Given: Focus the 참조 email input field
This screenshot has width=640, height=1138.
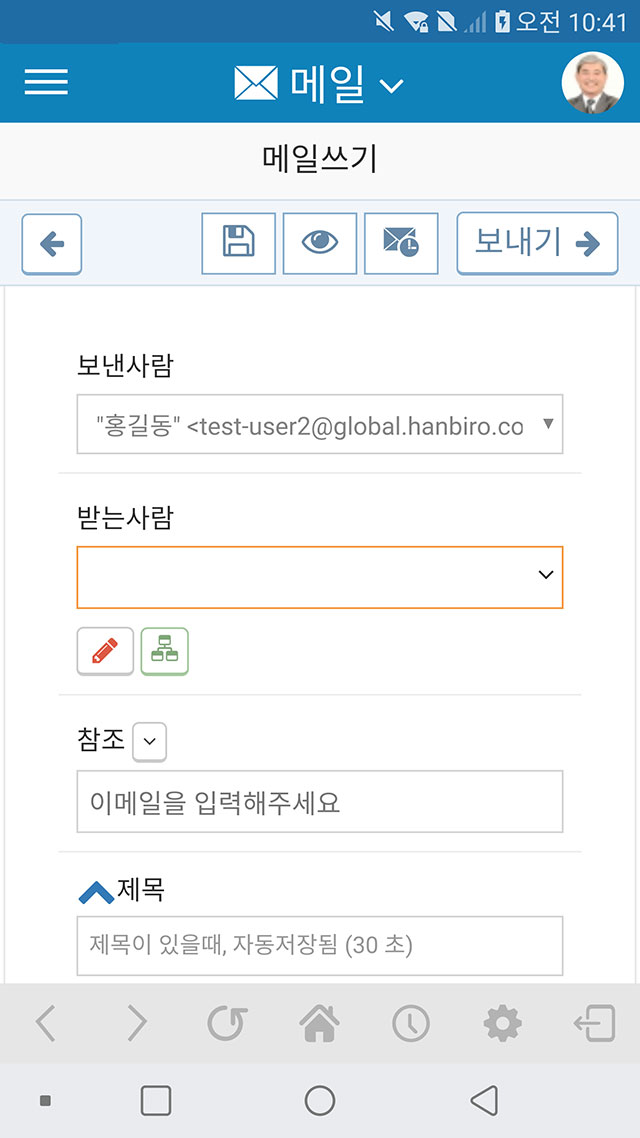Looking at the screenshot, I should [x=320, y=802].
